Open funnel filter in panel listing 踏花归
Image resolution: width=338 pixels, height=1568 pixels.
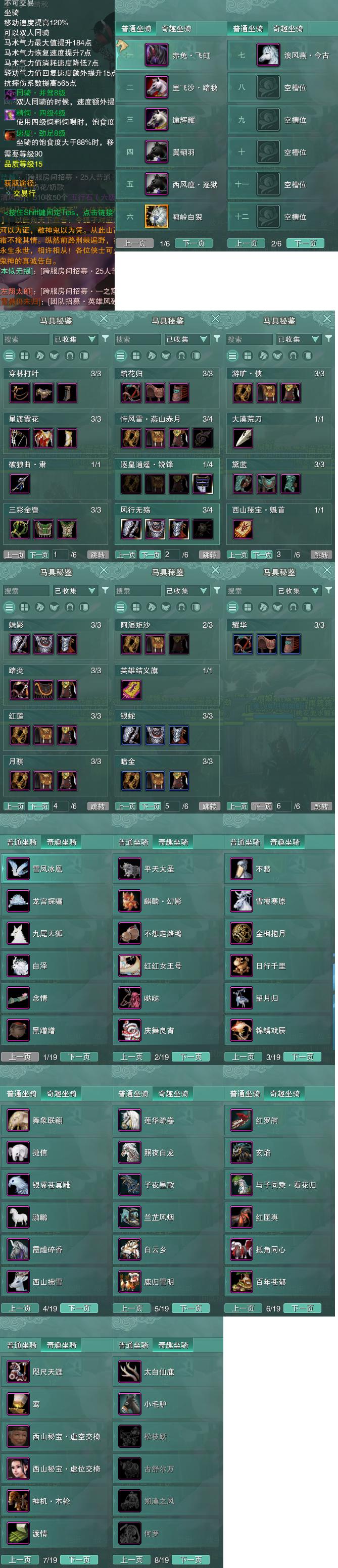pyautogui.click(x=217, y=339)
